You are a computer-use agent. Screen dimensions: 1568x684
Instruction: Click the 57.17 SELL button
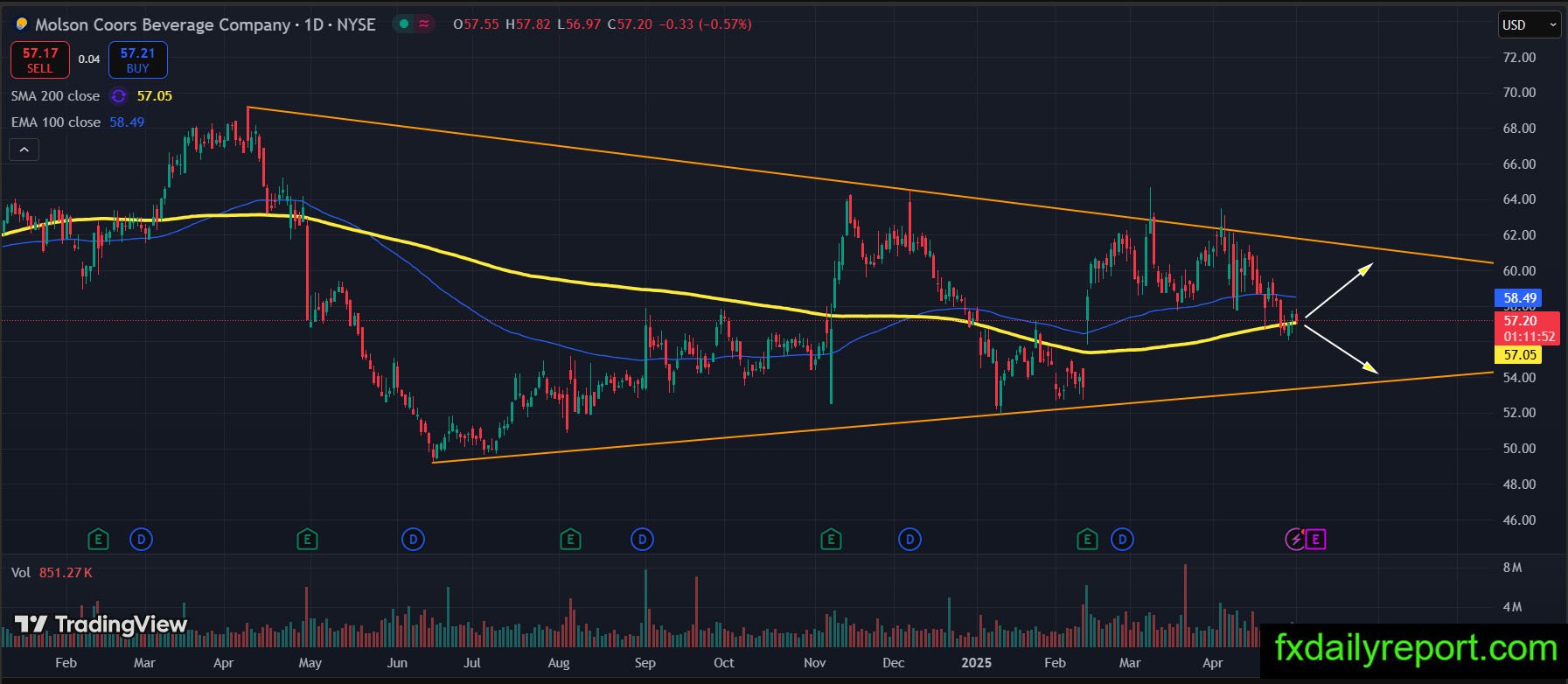point(39,60)
